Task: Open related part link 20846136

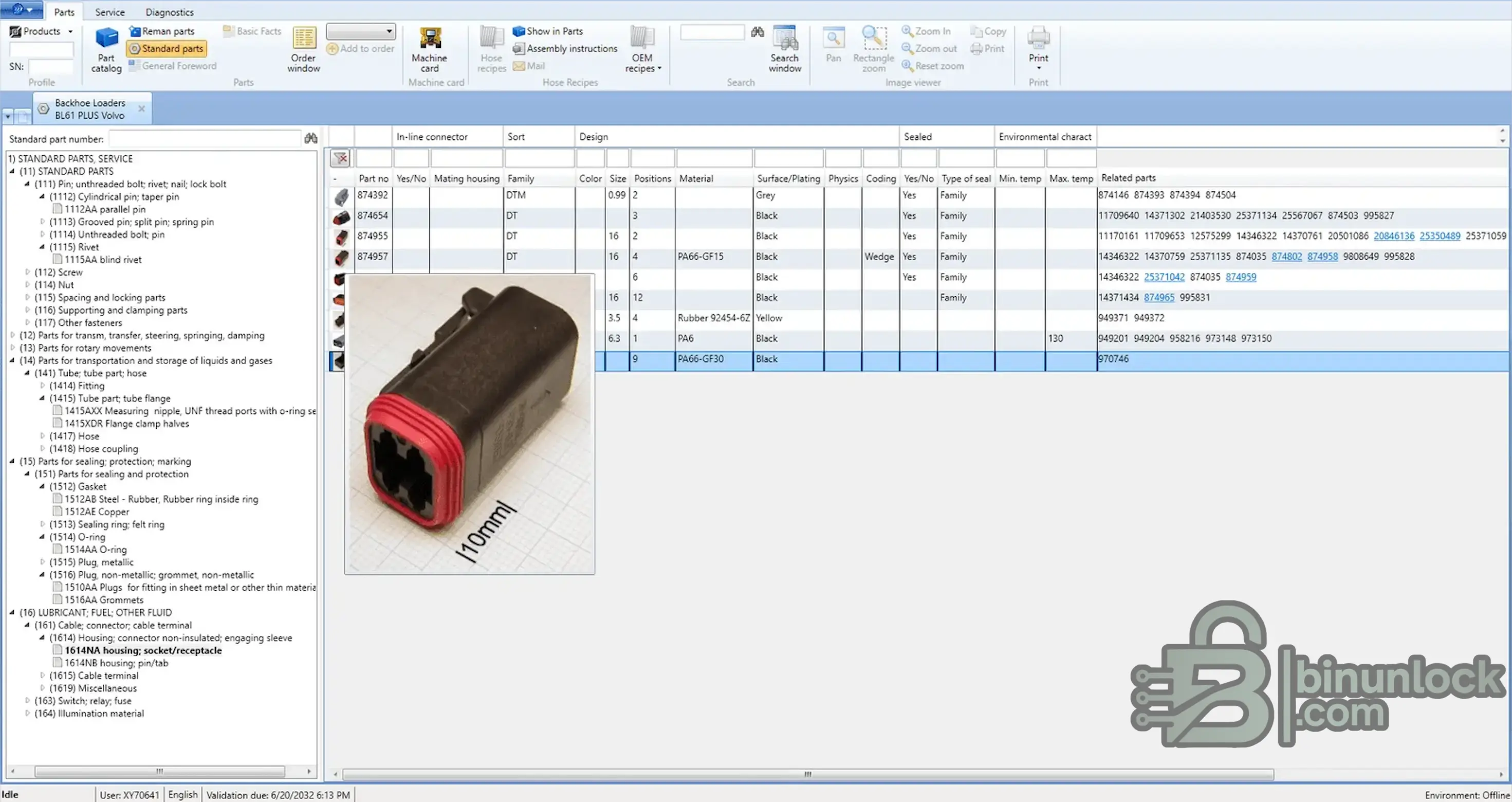Action: (1394, 236)
